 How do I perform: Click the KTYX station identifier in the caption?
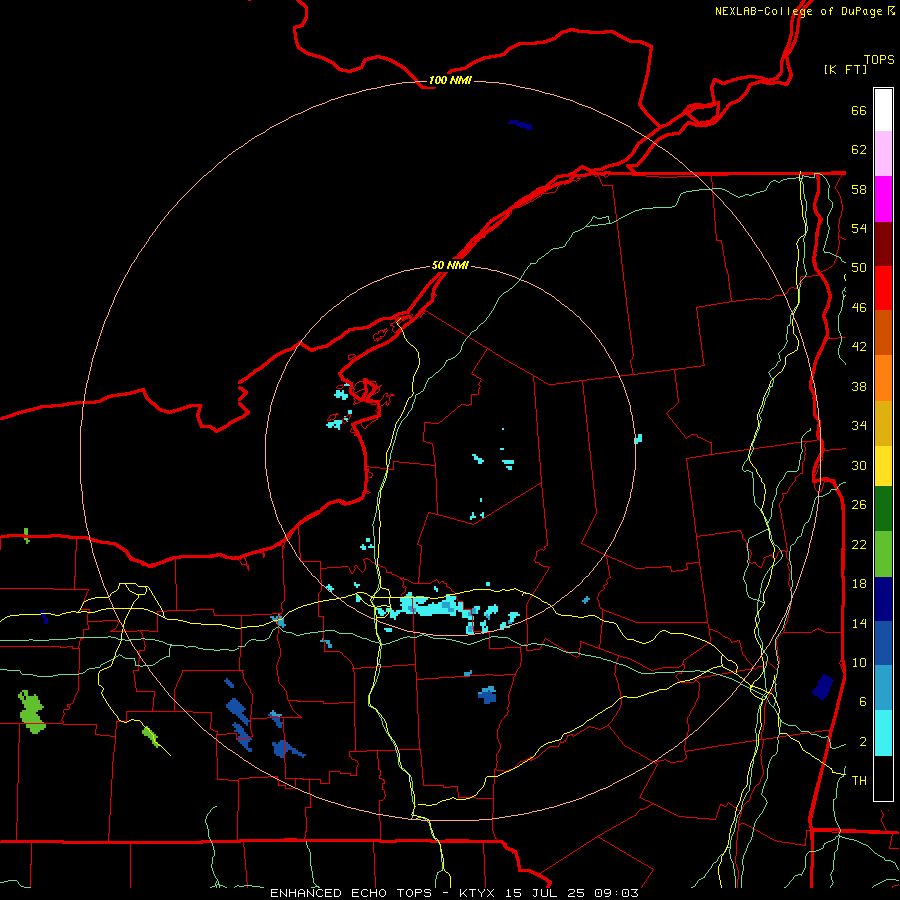point(479,893)
